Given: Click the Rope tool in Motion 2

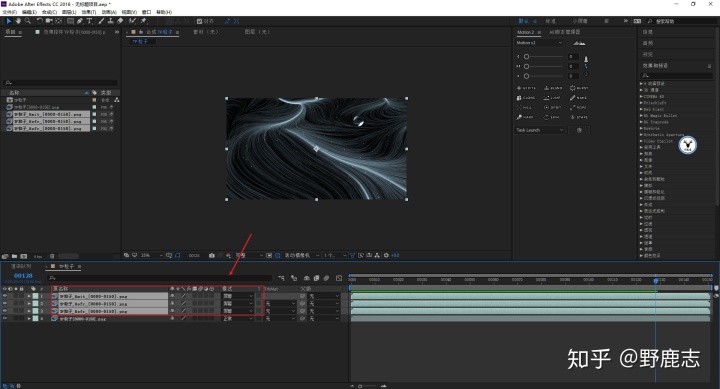Looking at the screenshot, I should coord(578,107).
